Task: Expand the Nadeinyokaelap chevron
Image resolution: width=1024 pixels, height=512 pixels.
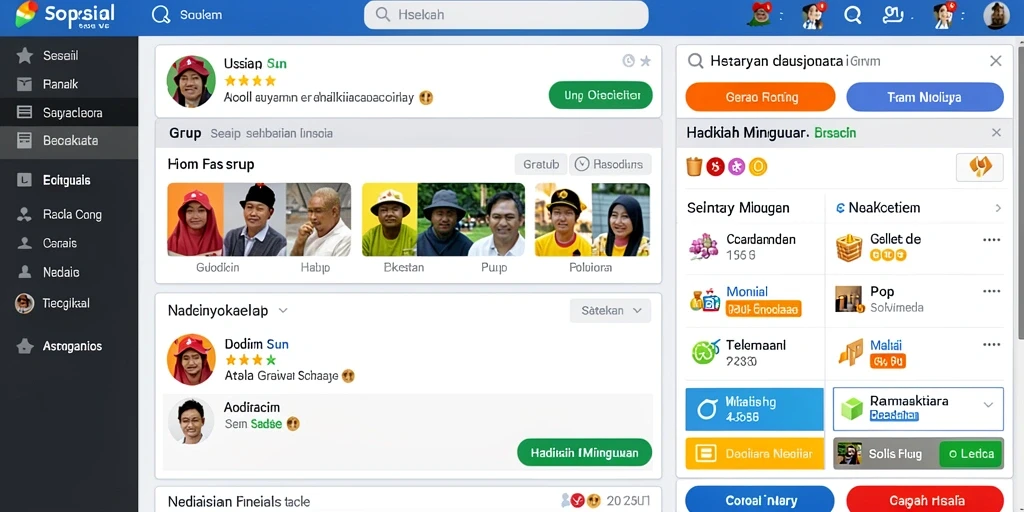Action: (x=283, y=311)
